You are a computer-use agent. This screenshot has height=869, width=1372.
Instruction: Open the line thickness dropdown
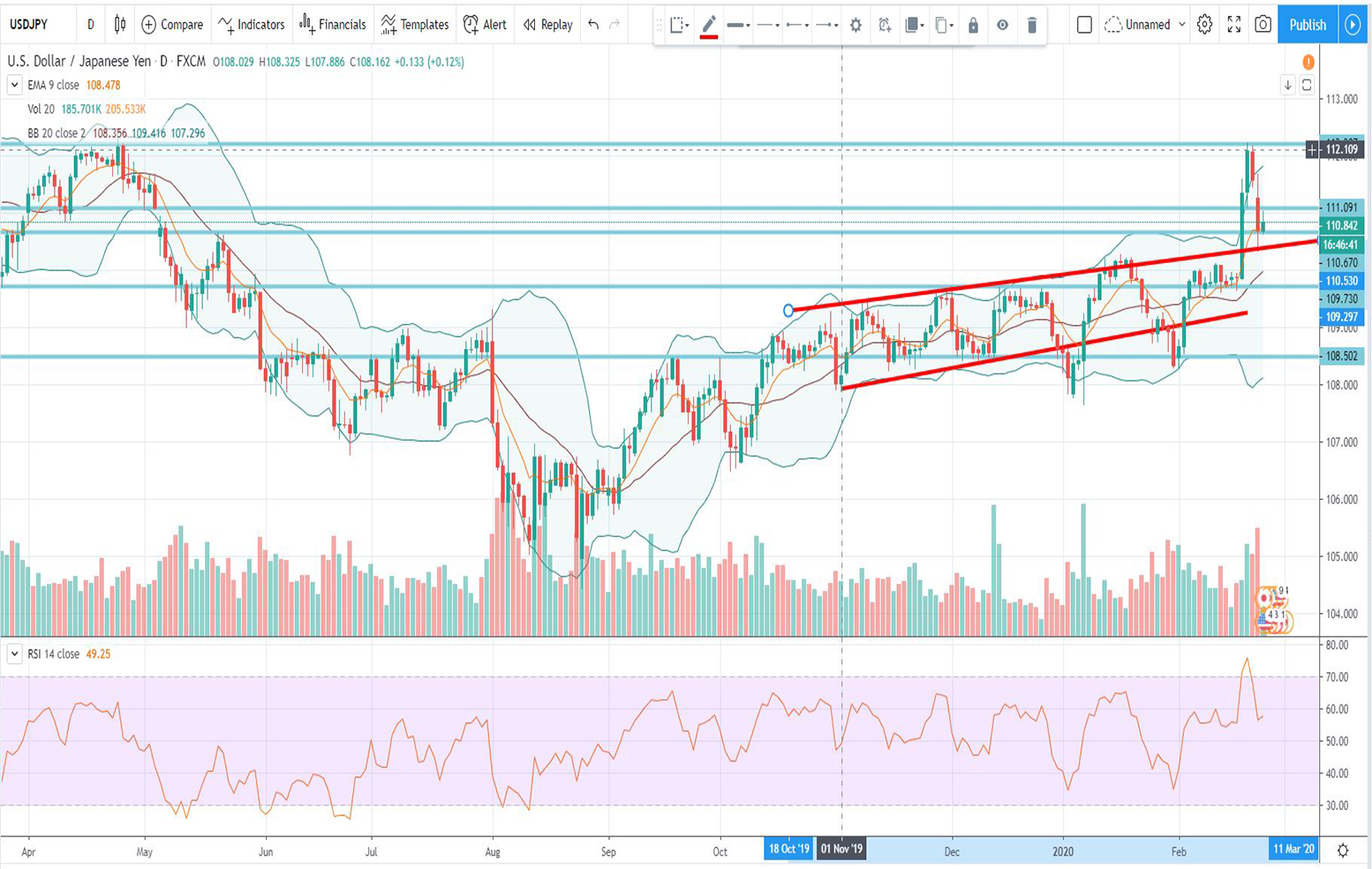pos(738,25)
